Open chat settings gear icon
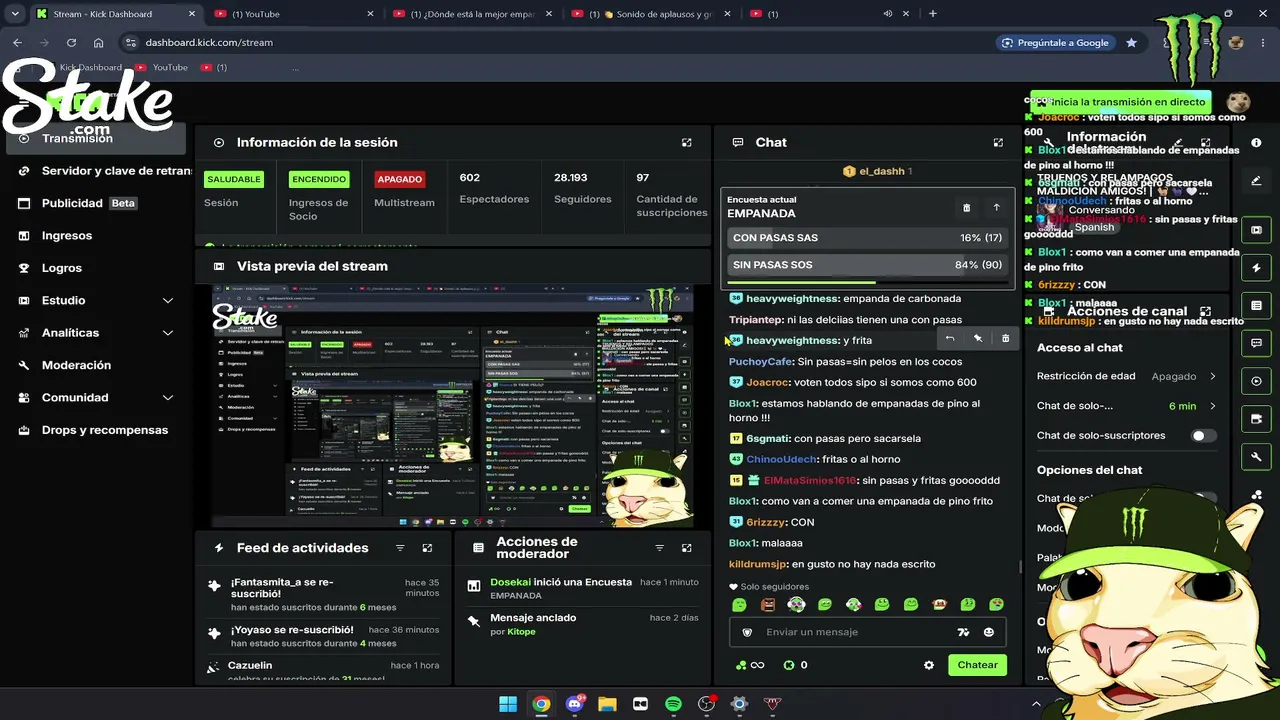The height and width of the screenshot is (720, 1280). point(929,665)
